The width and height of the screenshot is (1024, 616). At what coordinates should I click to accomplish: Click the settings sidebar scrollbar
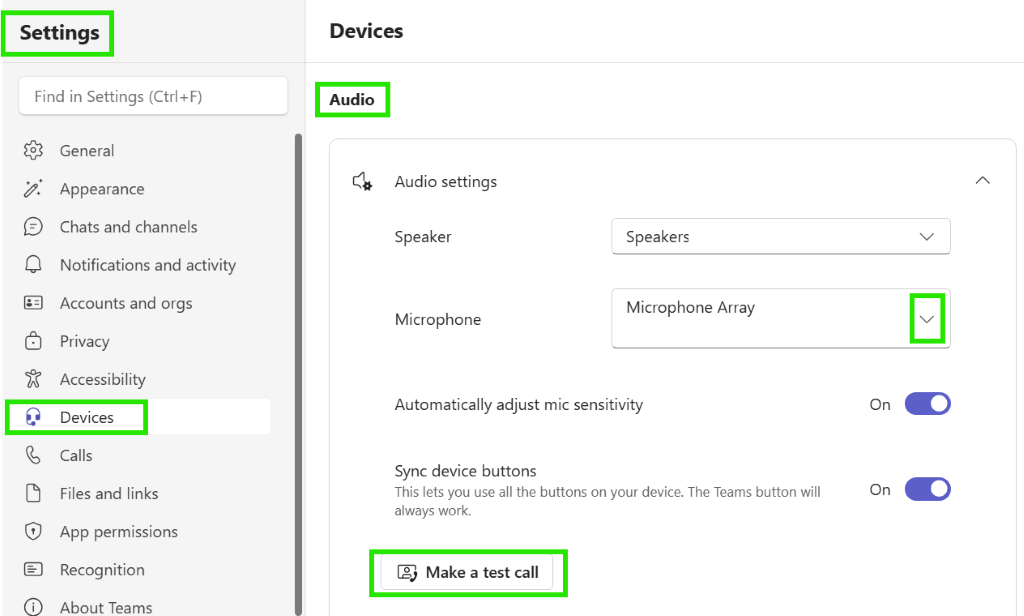298,374
